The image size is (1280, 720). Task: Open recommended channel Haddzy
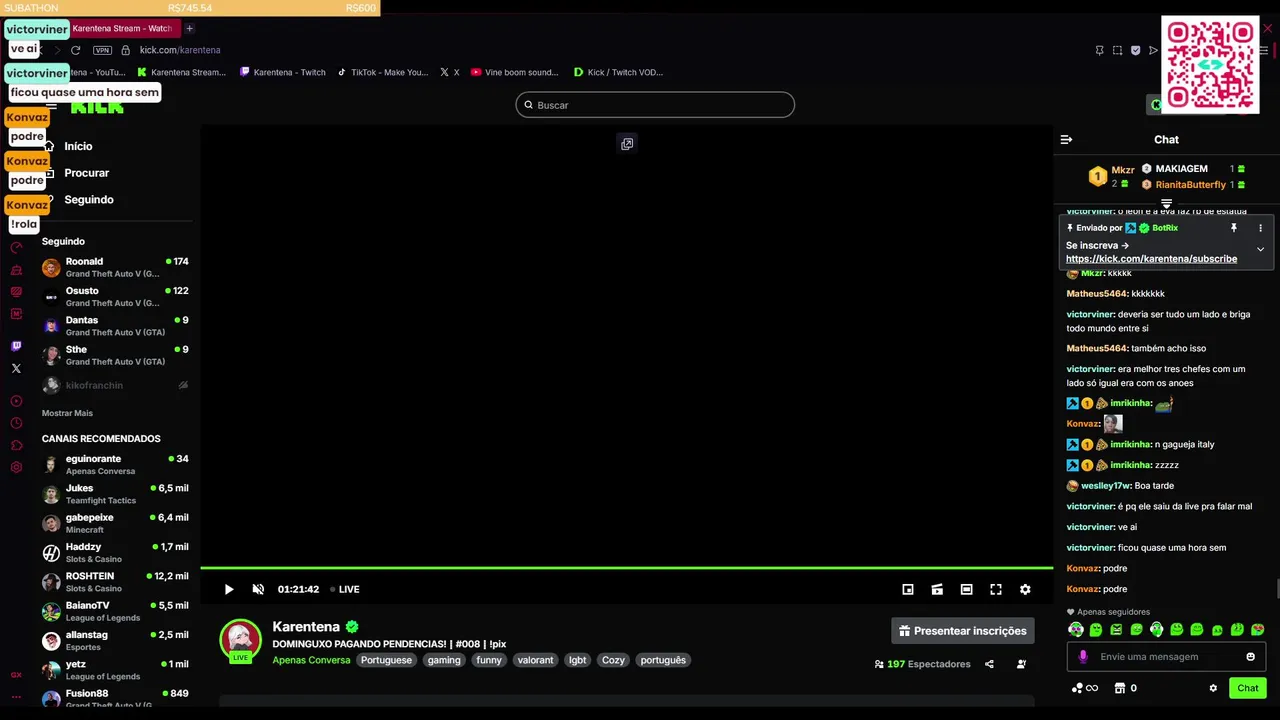115,552
